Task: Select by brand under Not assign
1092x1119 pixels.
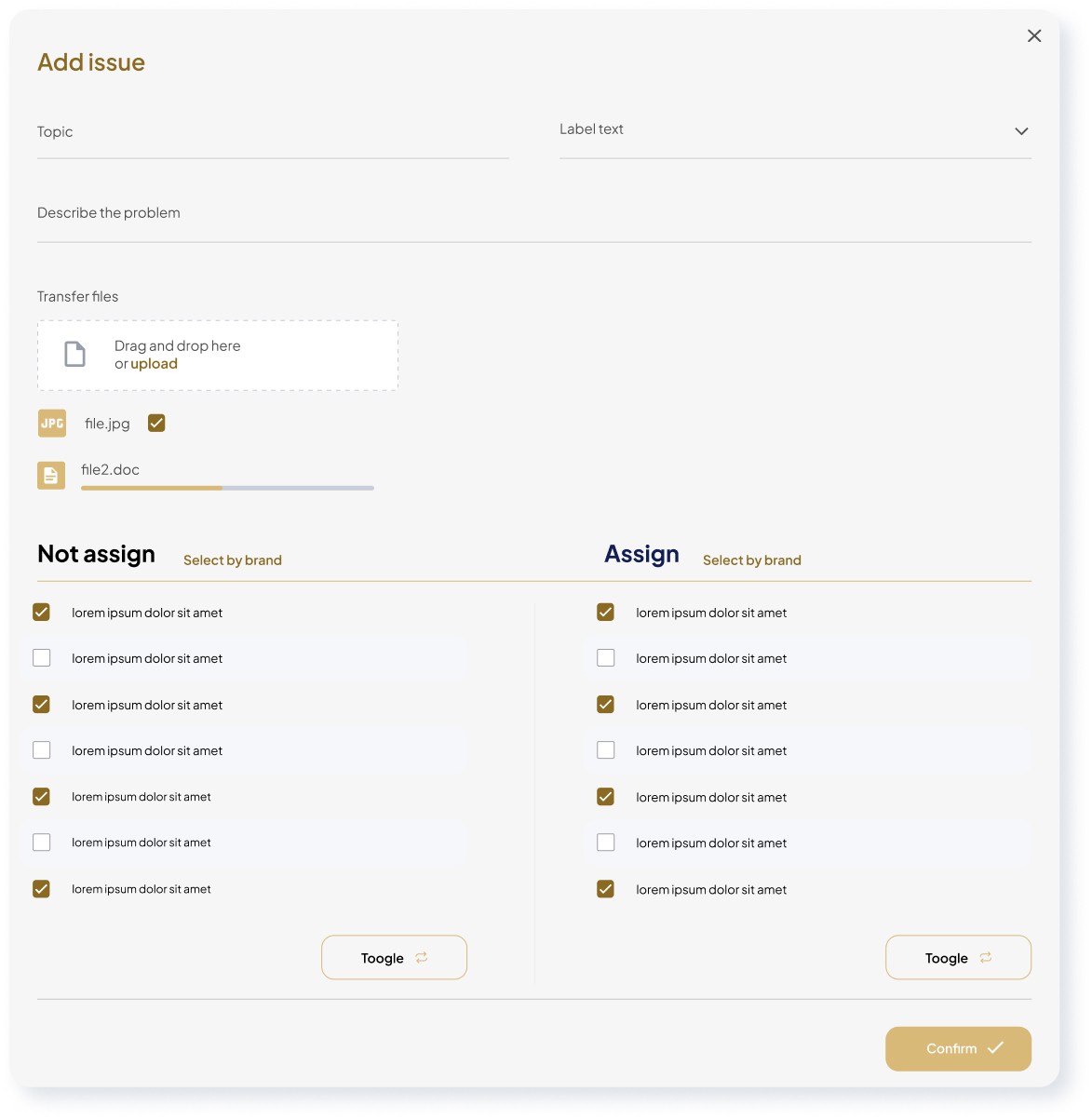Action: pyautogui.click(x=232, y=559)
